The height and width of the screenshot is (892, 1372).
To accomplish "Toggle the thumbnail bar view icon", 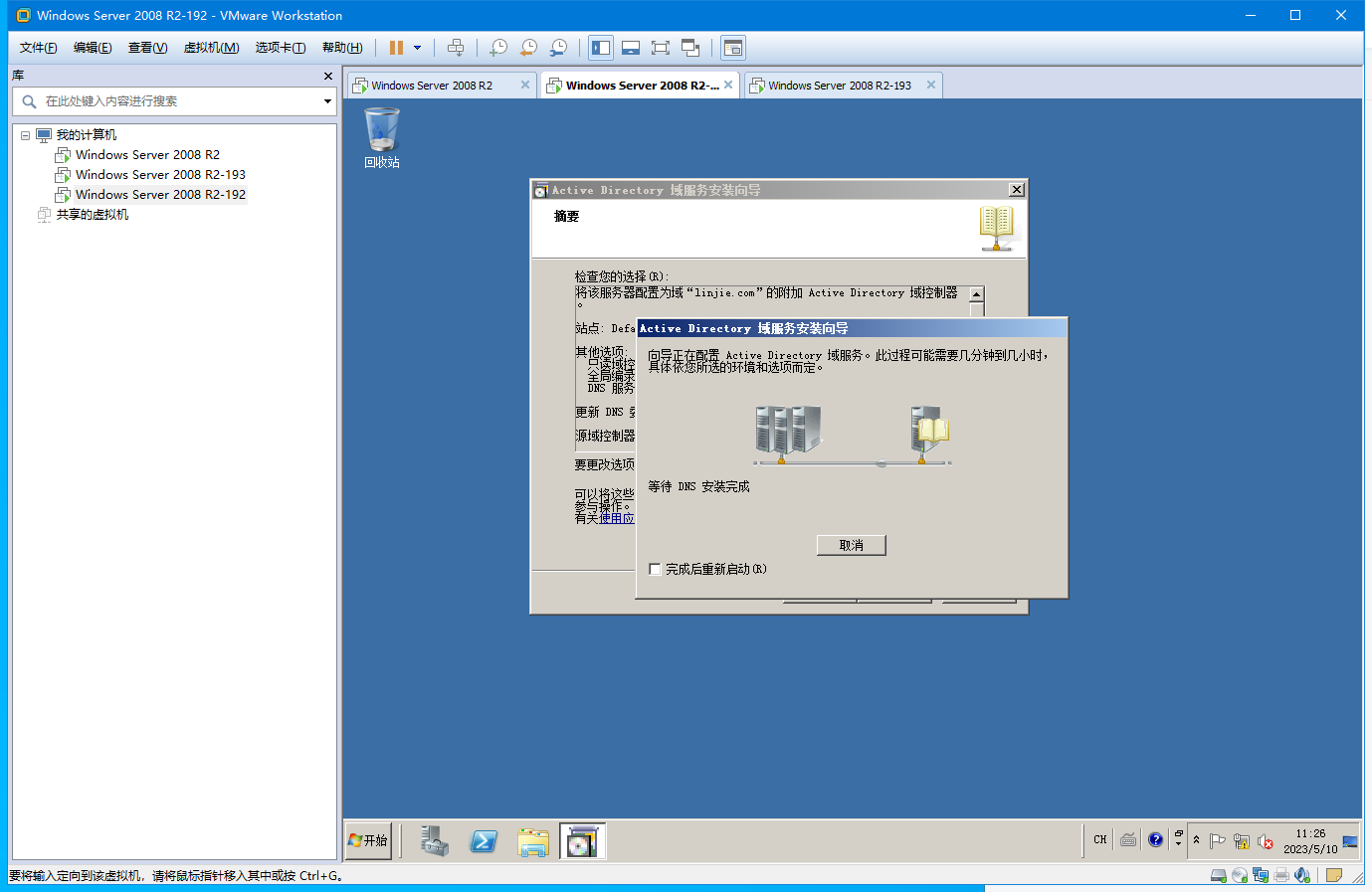I will pos(631,48).
